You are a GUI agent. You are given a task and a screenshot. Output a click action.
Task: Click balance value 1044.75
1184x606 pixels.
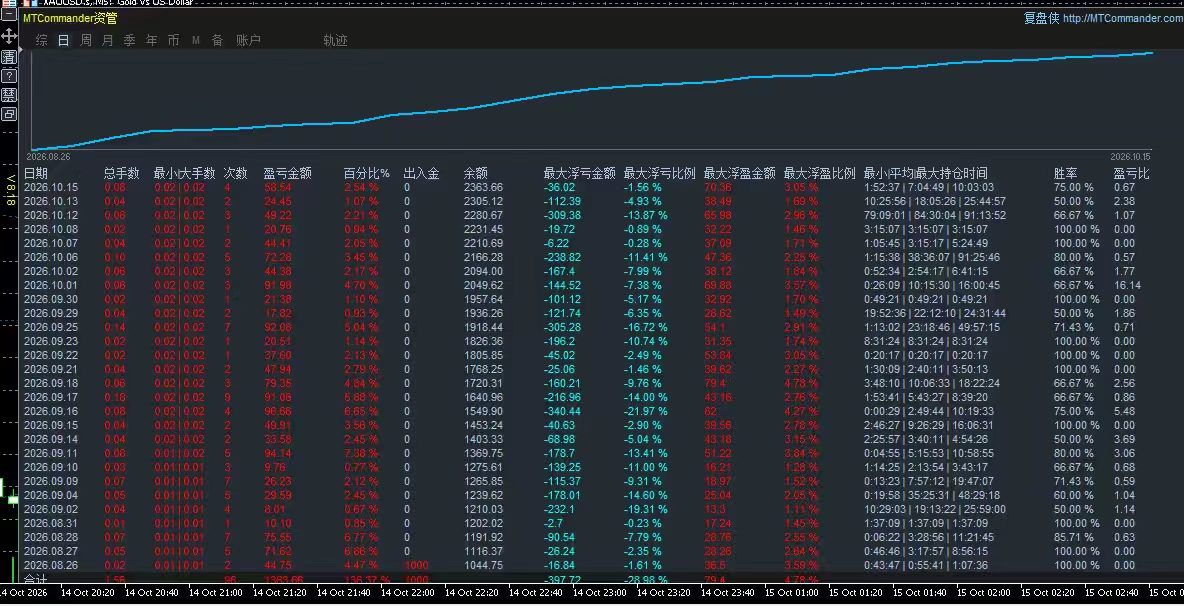(483, 565)
